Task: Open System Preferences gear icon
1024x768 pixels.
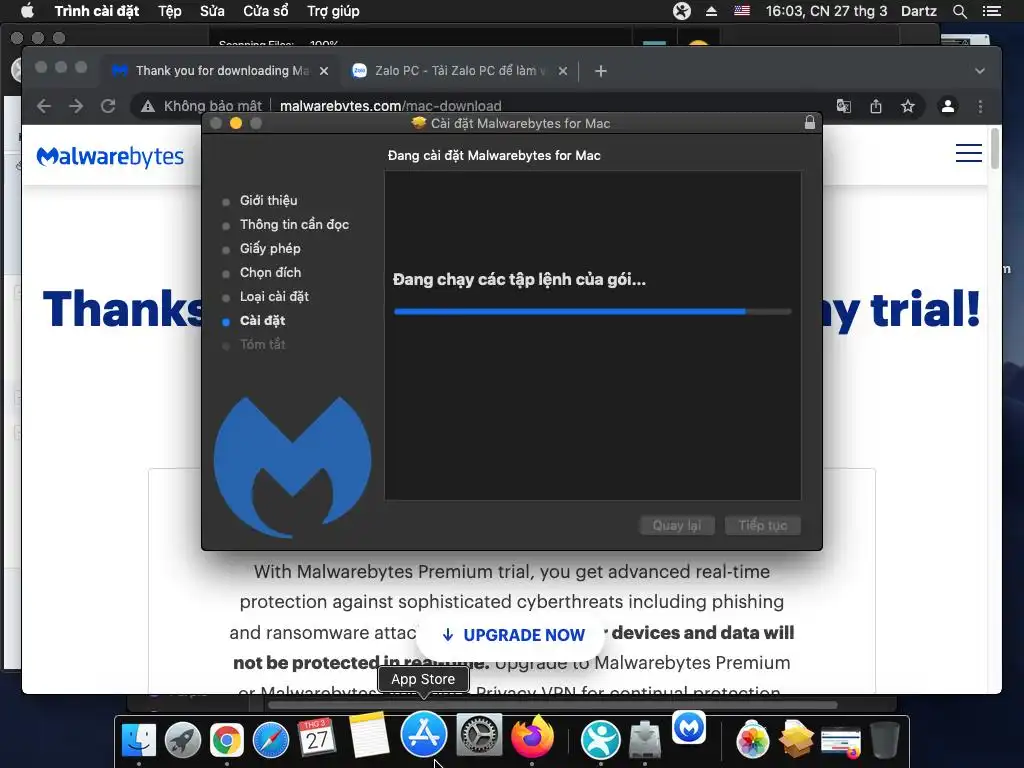Action: point(479,737)
